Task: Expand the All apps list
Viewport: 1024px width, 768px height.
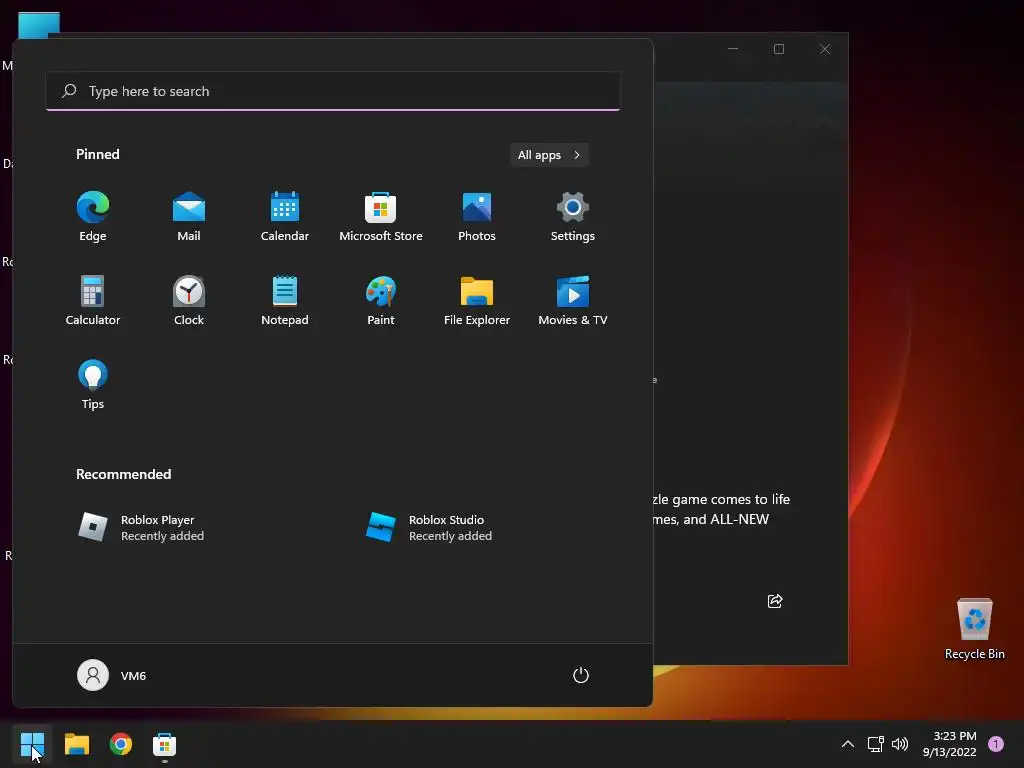Action: click(x=549, y=155)
